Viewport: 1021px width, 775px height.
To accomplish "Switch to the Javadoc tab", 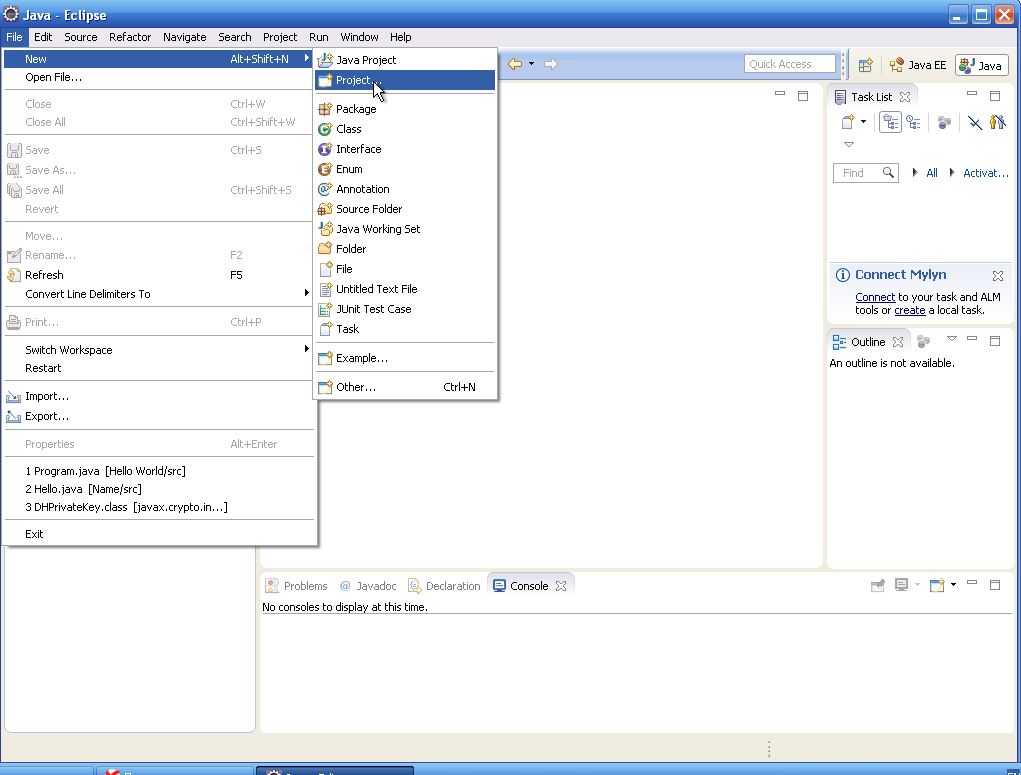I will tap(369, 586).
